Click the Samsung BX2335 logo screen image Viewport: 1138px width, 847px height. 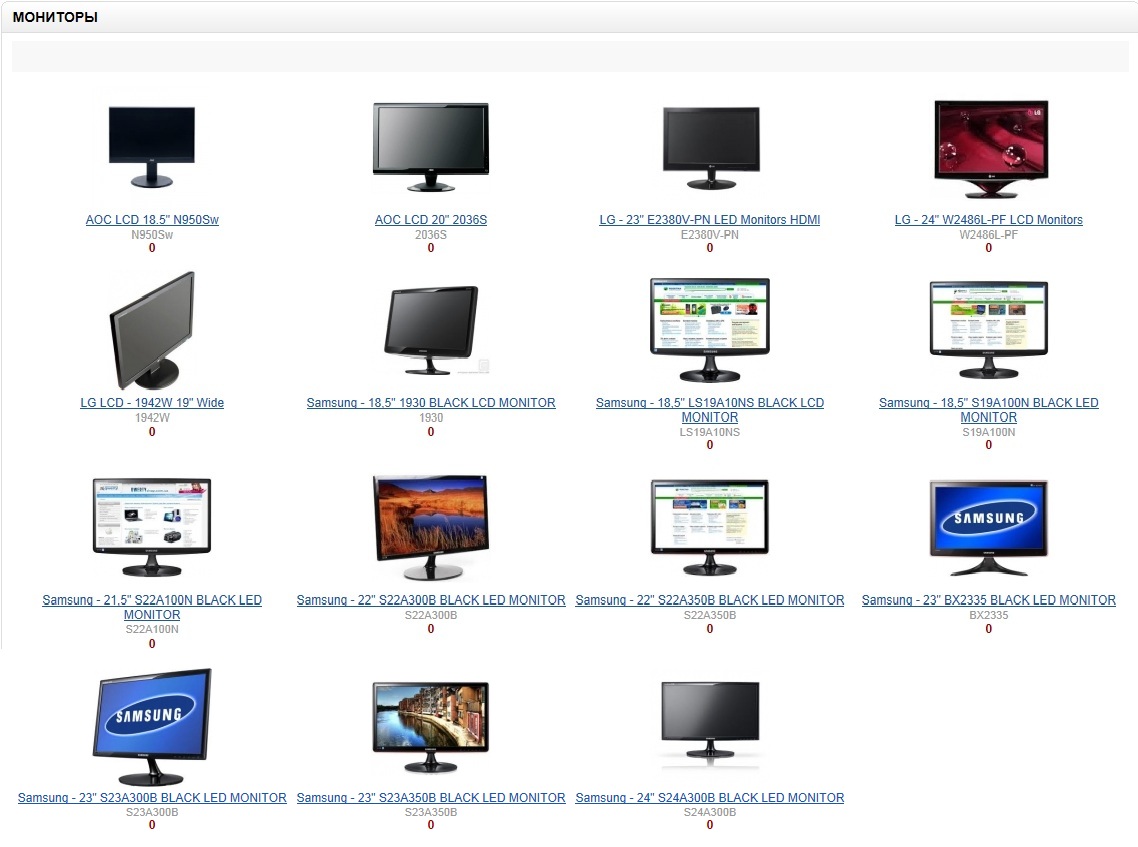click(x=988, y=528)
